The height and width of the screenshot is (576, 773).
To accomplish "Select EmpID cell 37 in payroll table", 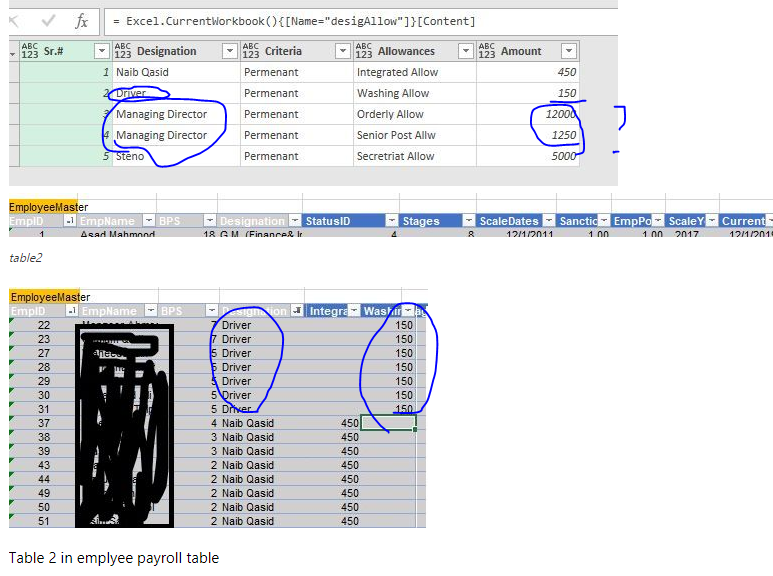I will click(44, 423).
